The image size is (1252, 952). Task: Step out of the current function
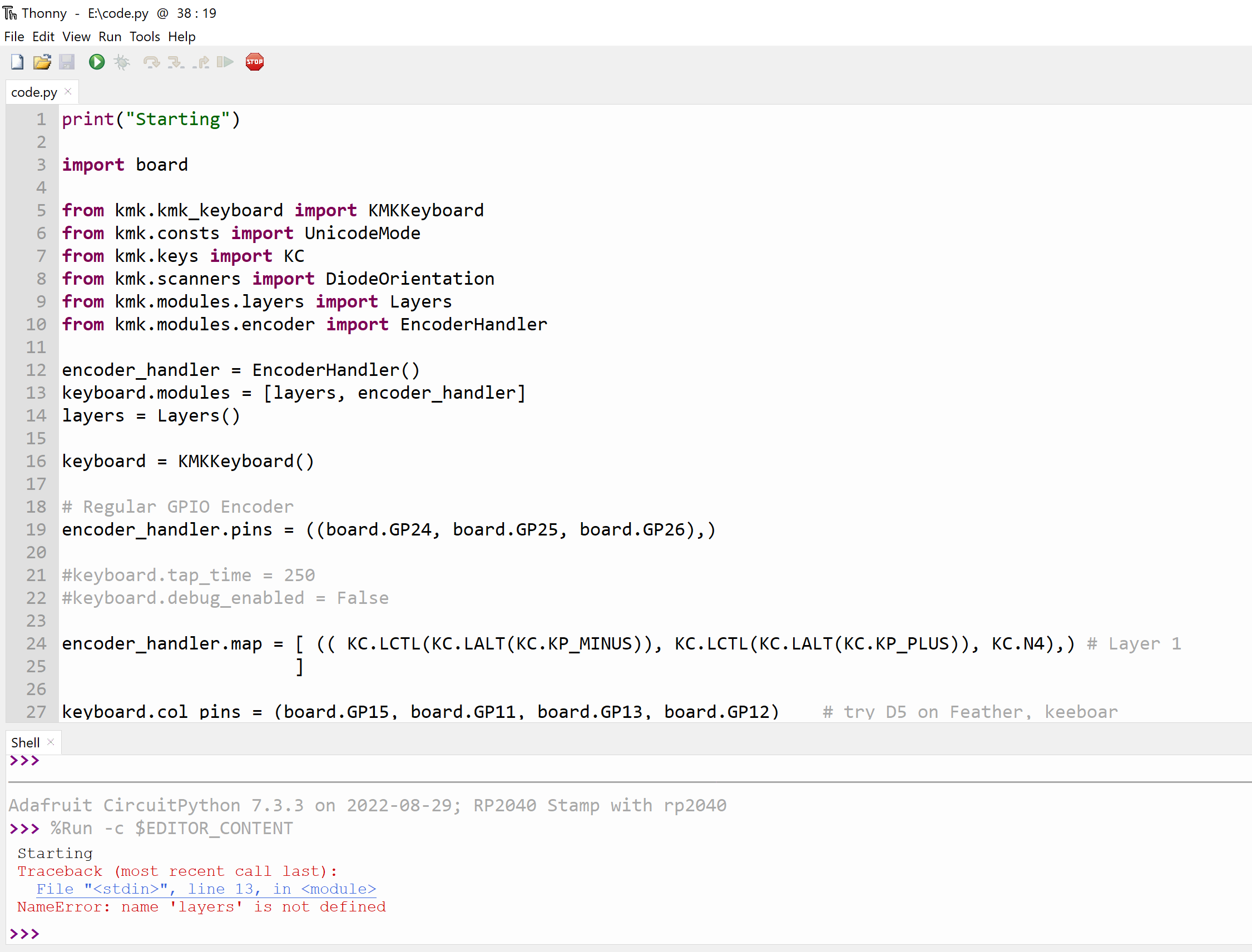(201, 62)
